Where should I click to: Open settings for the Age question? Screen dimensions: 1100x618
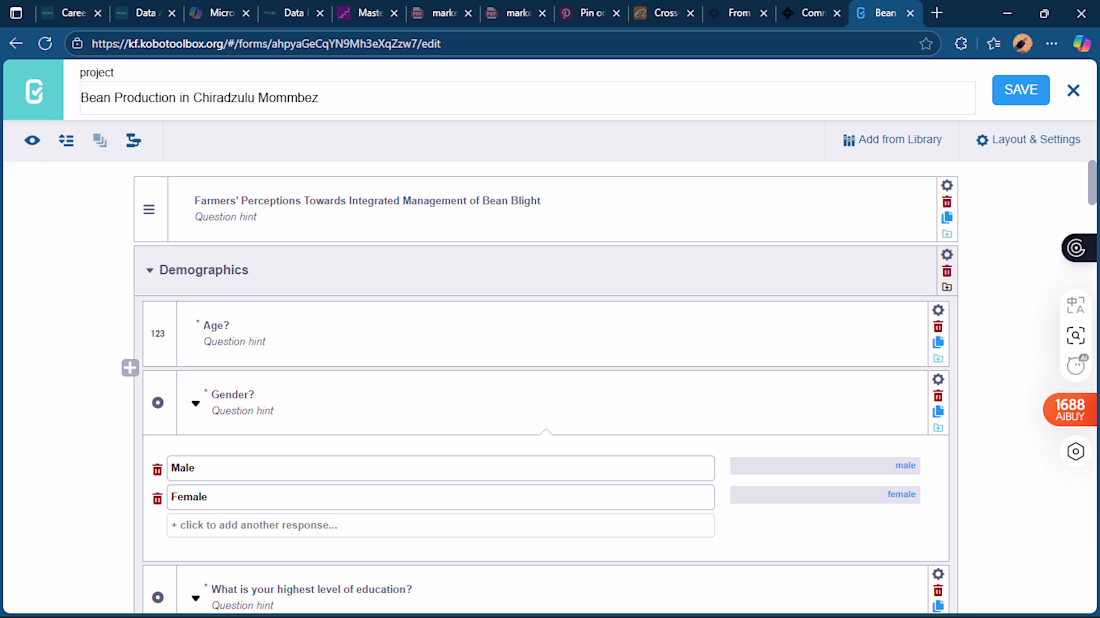(x=938, y=310)
